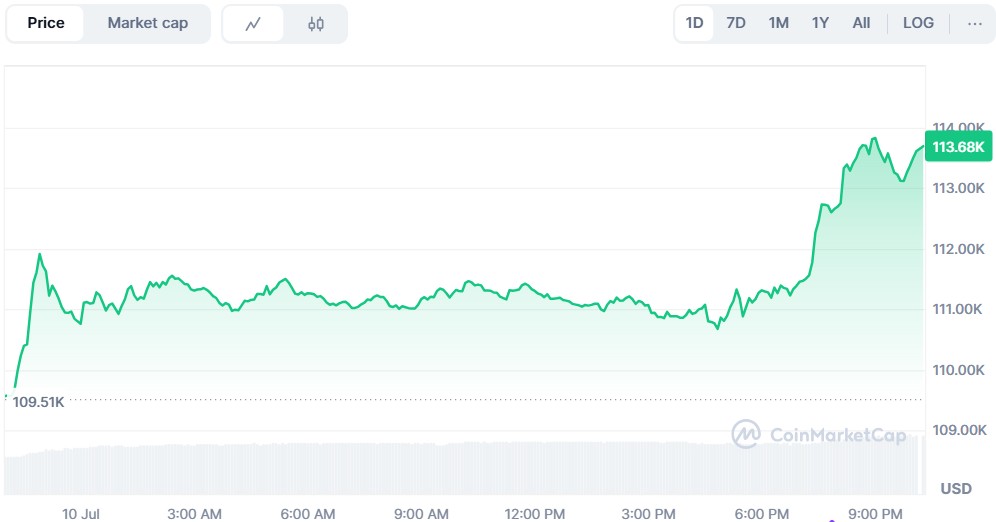The image size is (996, 522).
Task: Switch to line chart view icon
Action: (253, 24)
